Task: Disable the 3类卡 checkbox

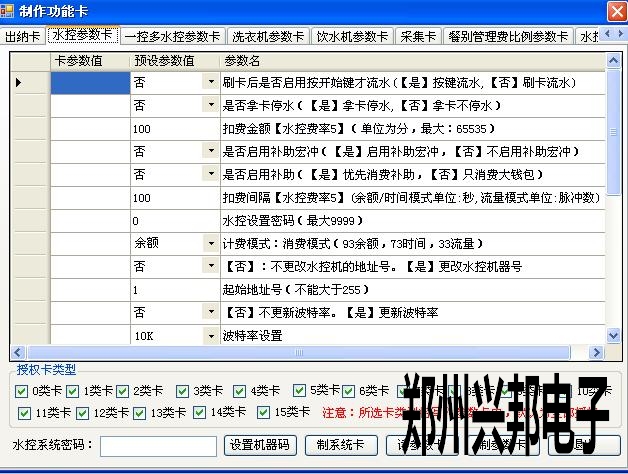Action: 182,391
